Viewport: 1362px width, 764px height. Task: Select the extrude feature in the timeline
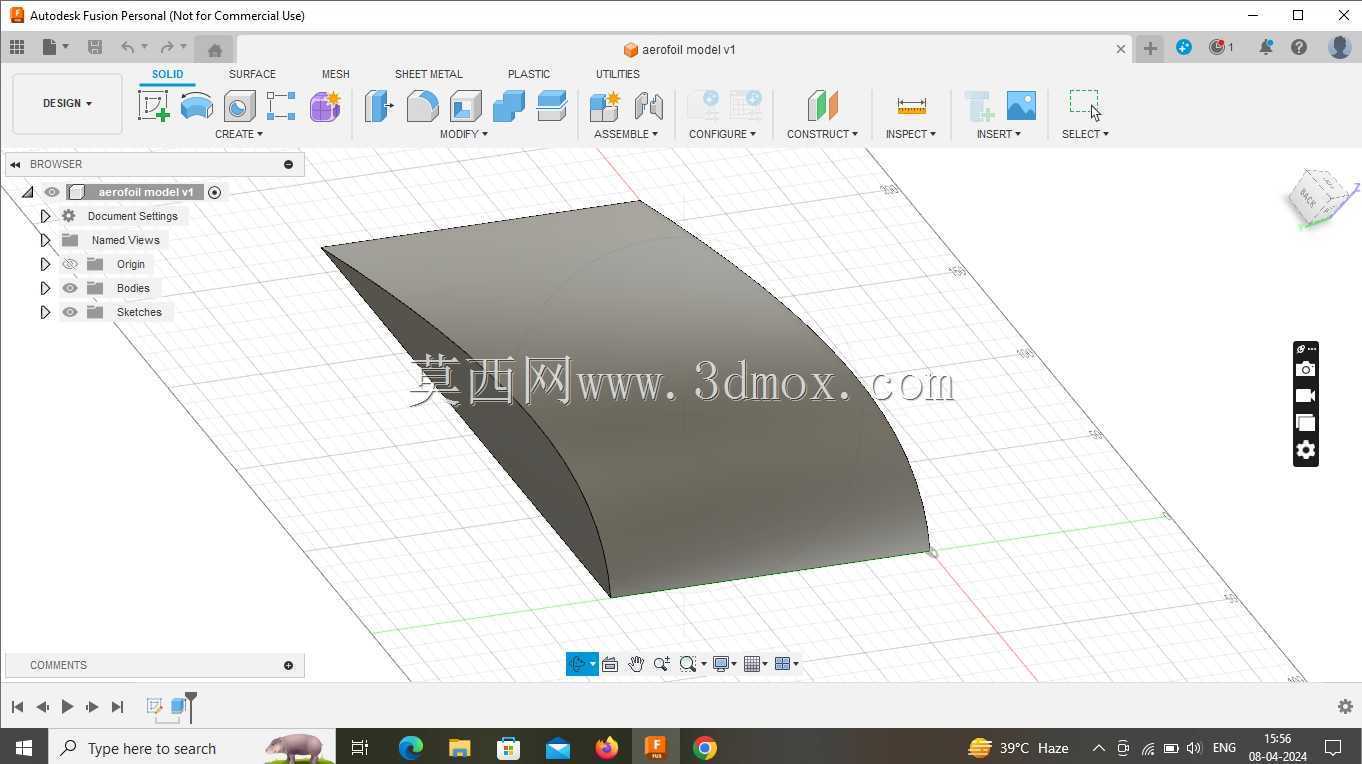(178, 707)
